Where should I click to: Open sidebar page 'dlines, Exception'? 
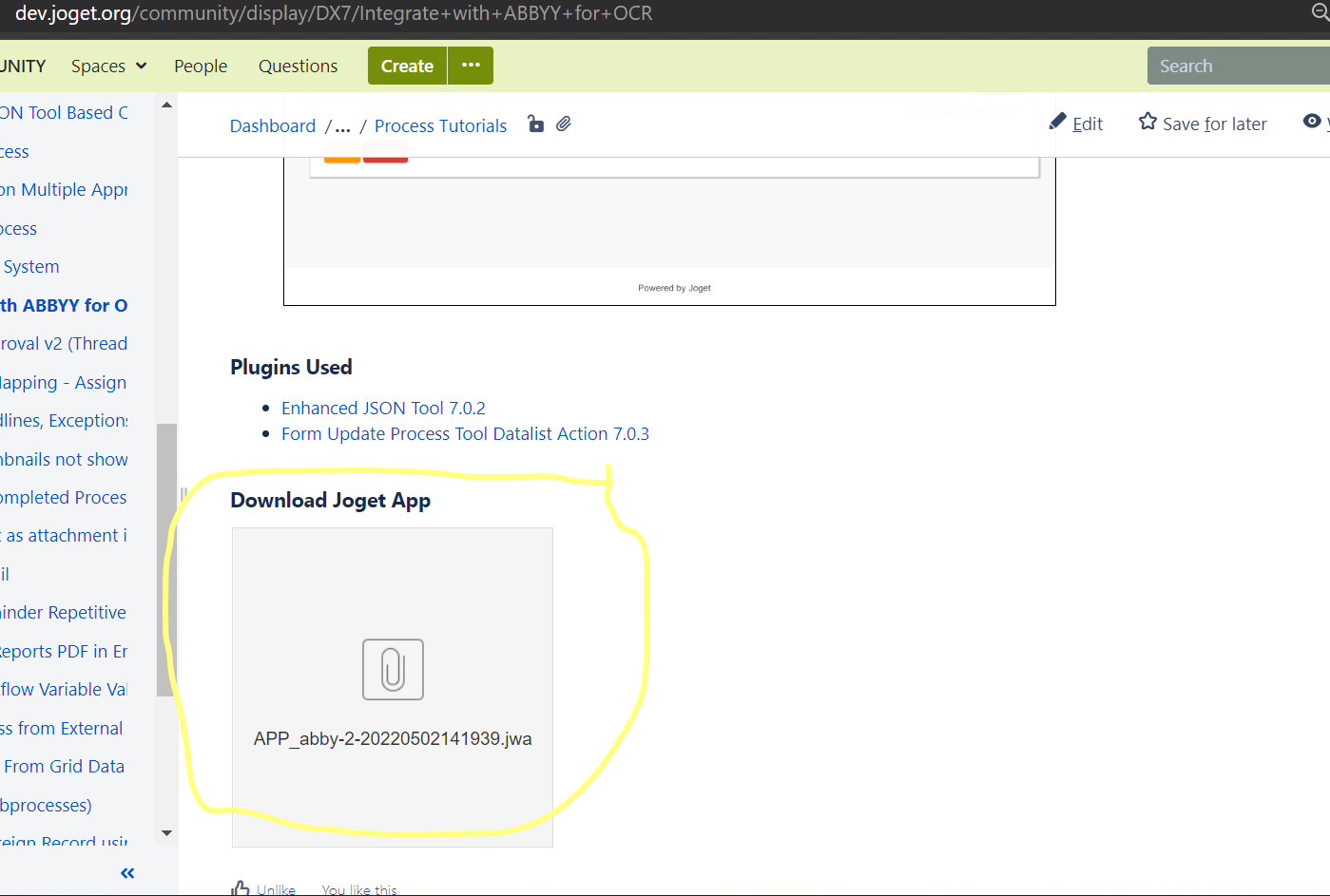pyautogui.click(x=64, y=421)
